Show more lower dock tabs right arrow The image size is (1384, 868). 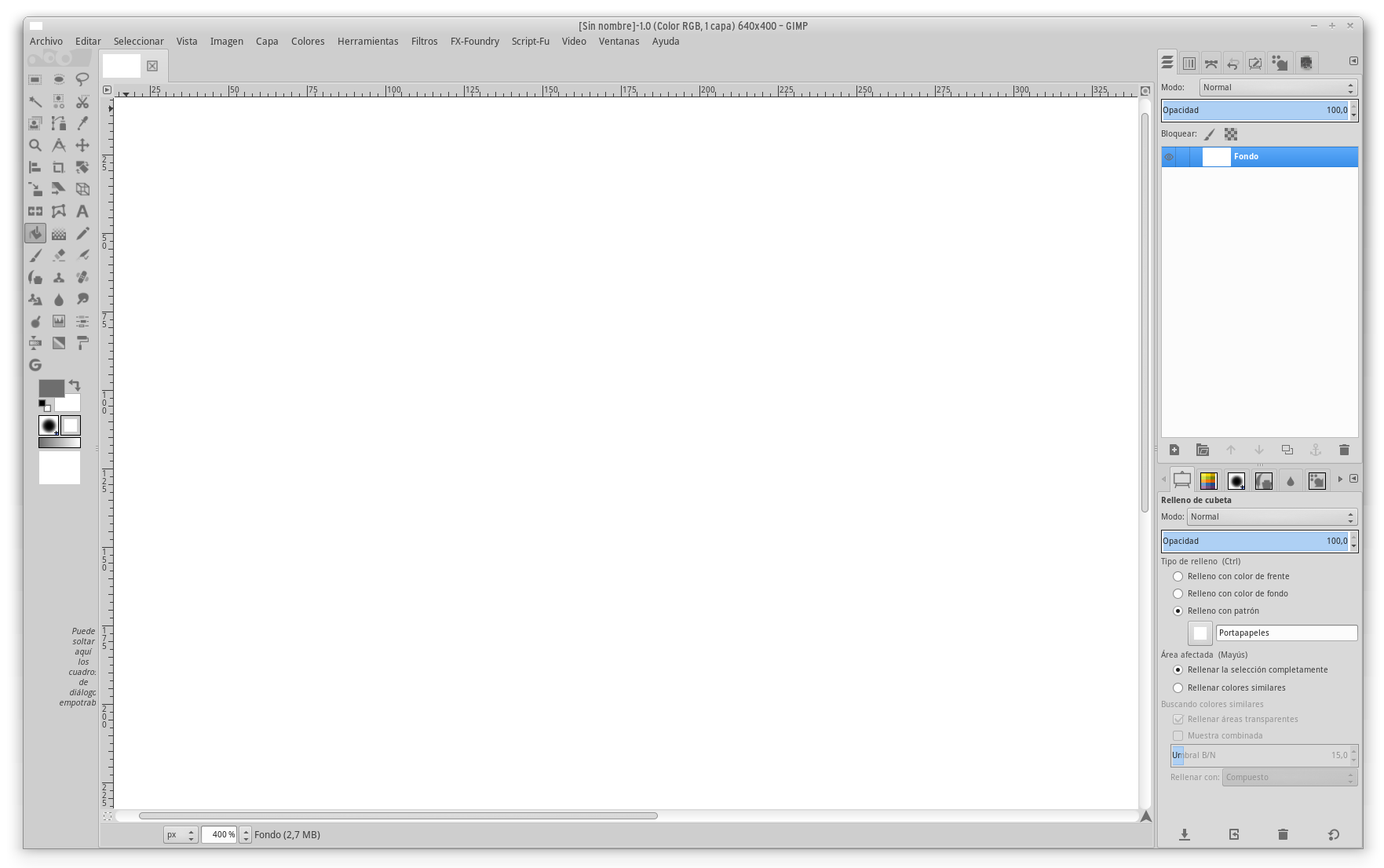(x=1340, y=479)
